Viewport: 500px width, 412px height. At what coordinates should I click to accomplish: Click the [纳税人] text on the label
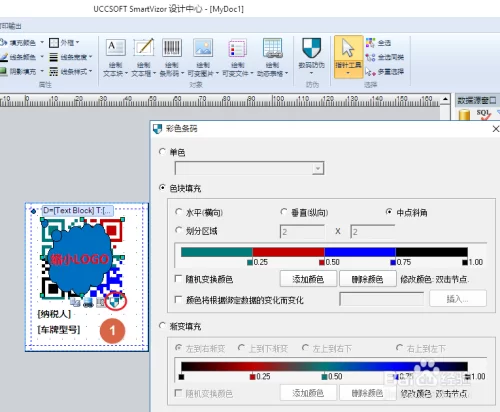(54, 314)
